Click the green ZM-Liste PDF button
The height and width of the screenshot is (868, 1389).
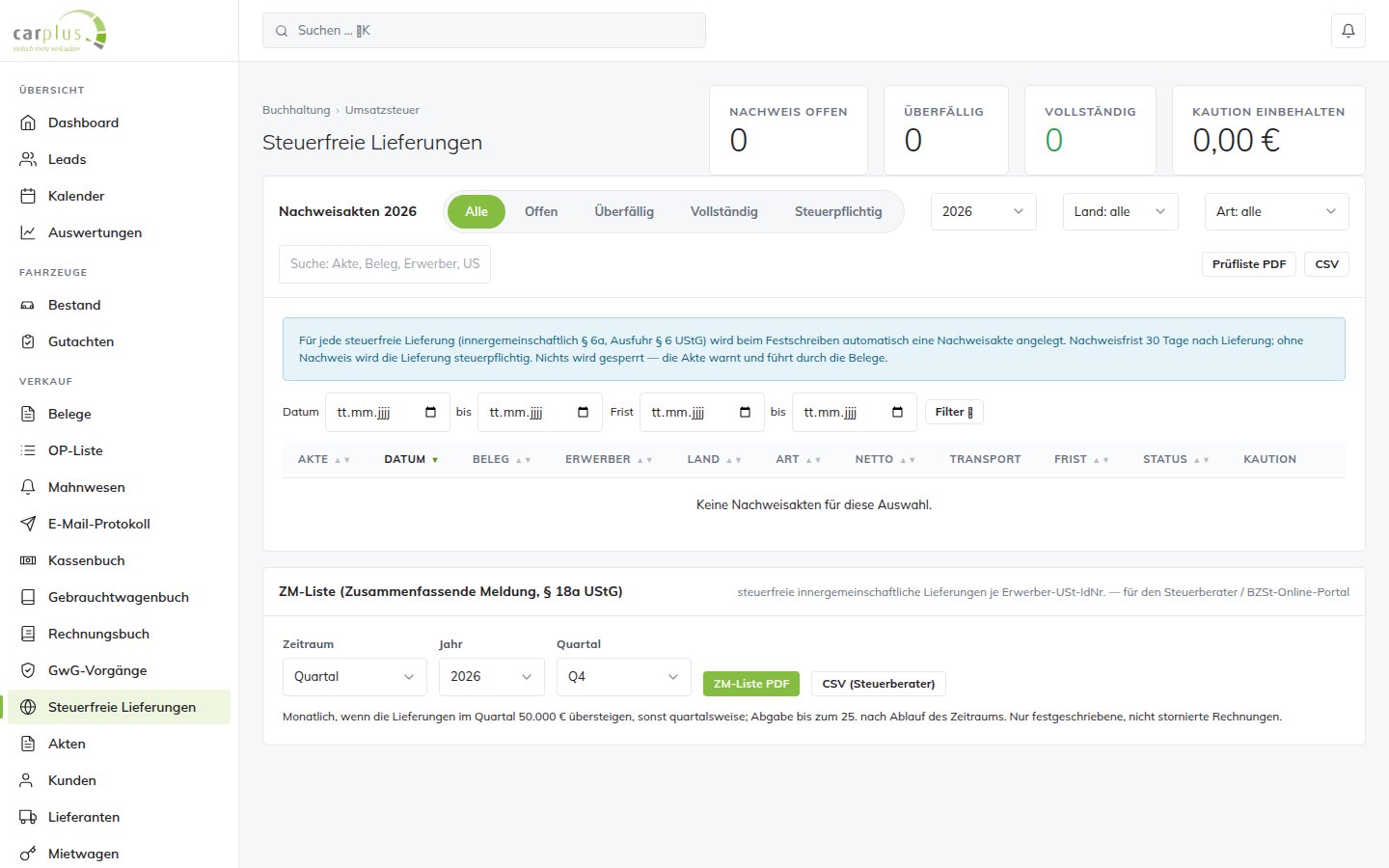click(x=751, y=684)
